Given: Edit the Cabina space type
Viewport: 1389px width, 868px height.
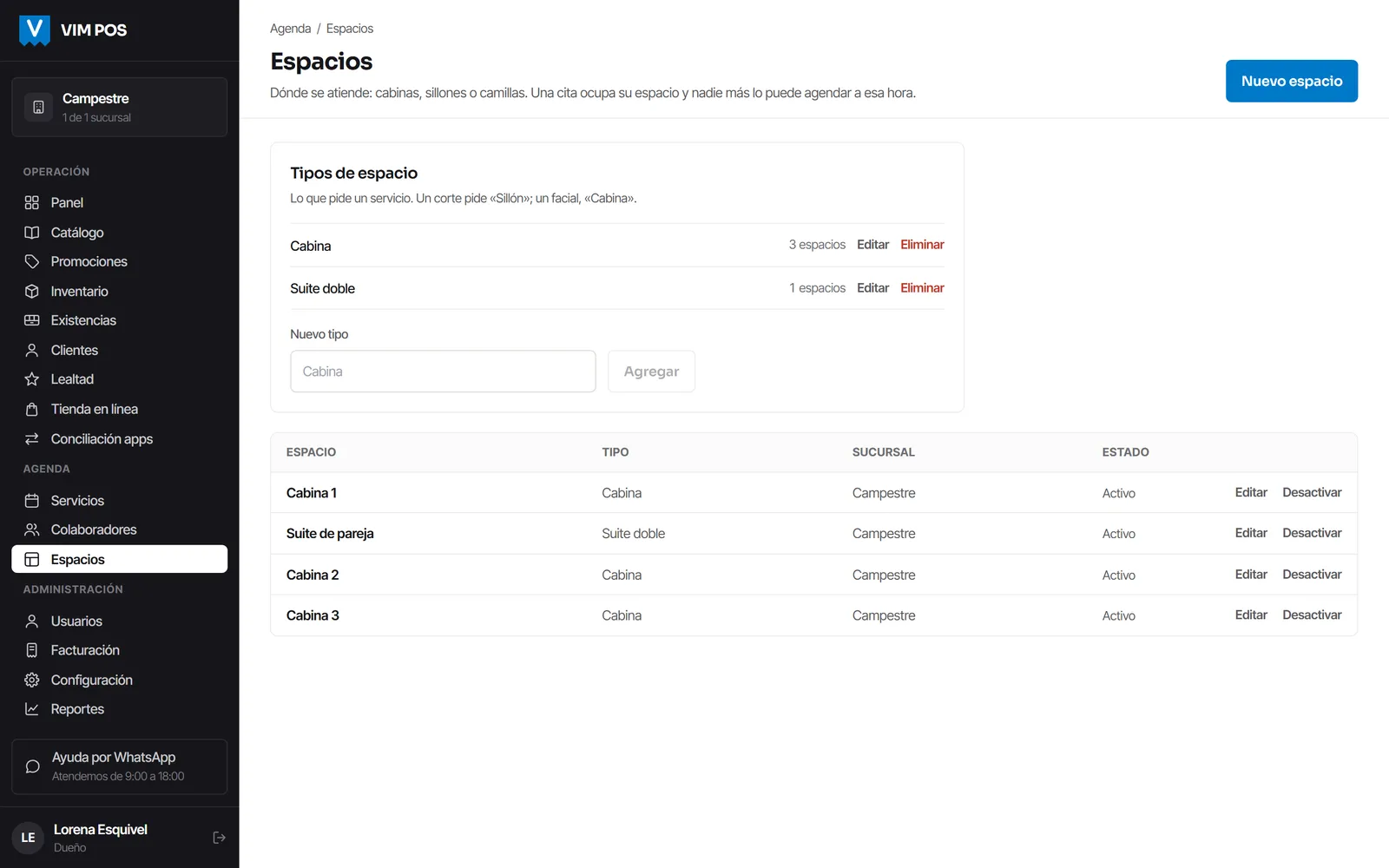Looking at the screenshot, I should pyautogui.click(x=872, y=245).
